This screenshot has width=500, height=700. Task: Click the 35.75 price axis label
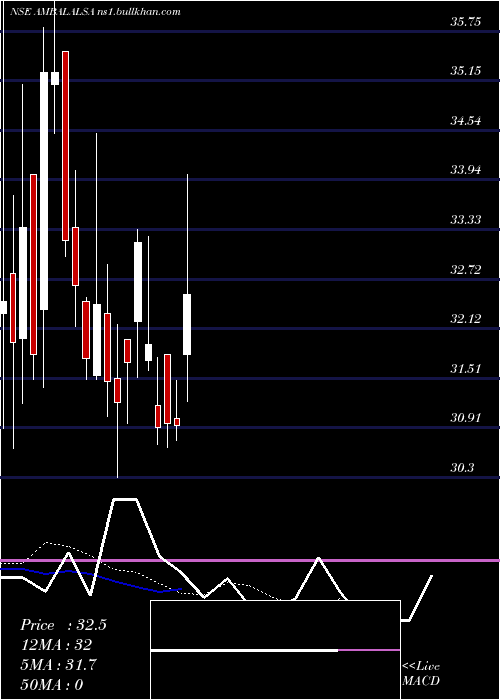466,22
